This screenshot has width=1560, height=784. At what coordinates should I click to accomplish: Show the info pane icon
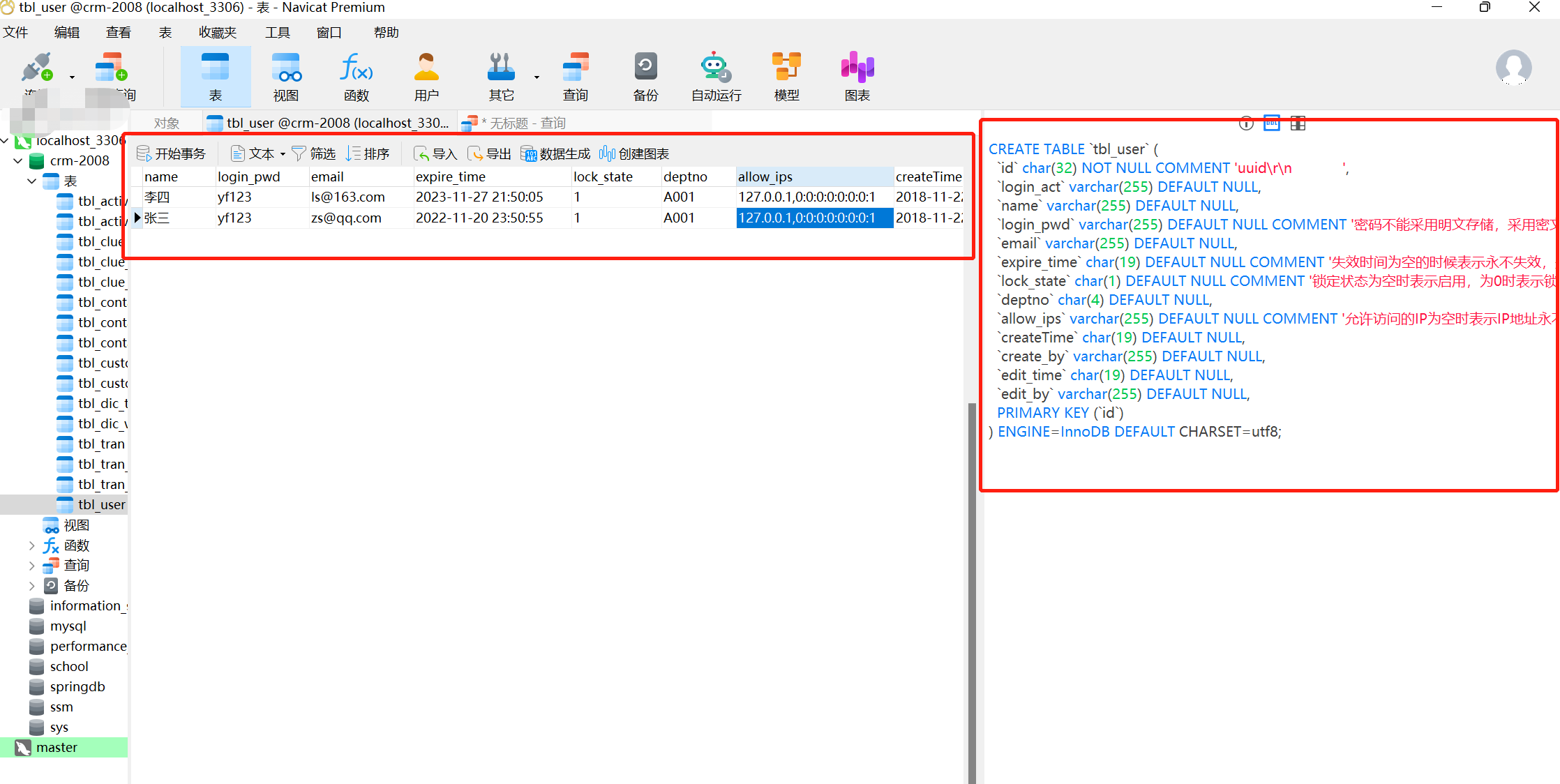(1246, 123)
